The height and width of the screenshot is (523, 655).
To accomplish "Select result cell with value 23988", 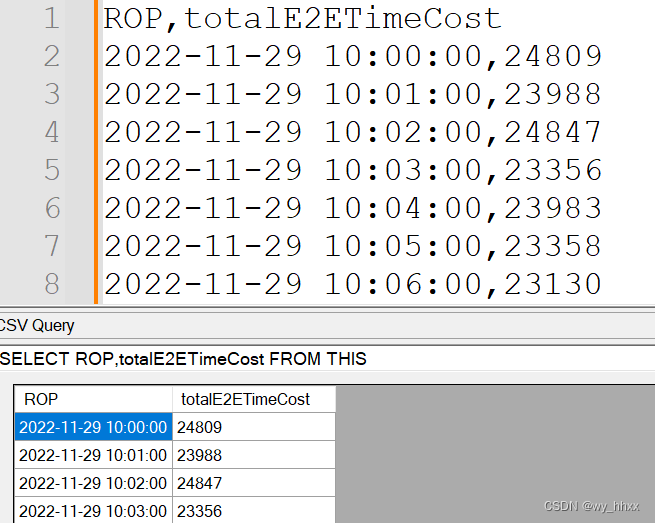I will (x=254, y=455).
